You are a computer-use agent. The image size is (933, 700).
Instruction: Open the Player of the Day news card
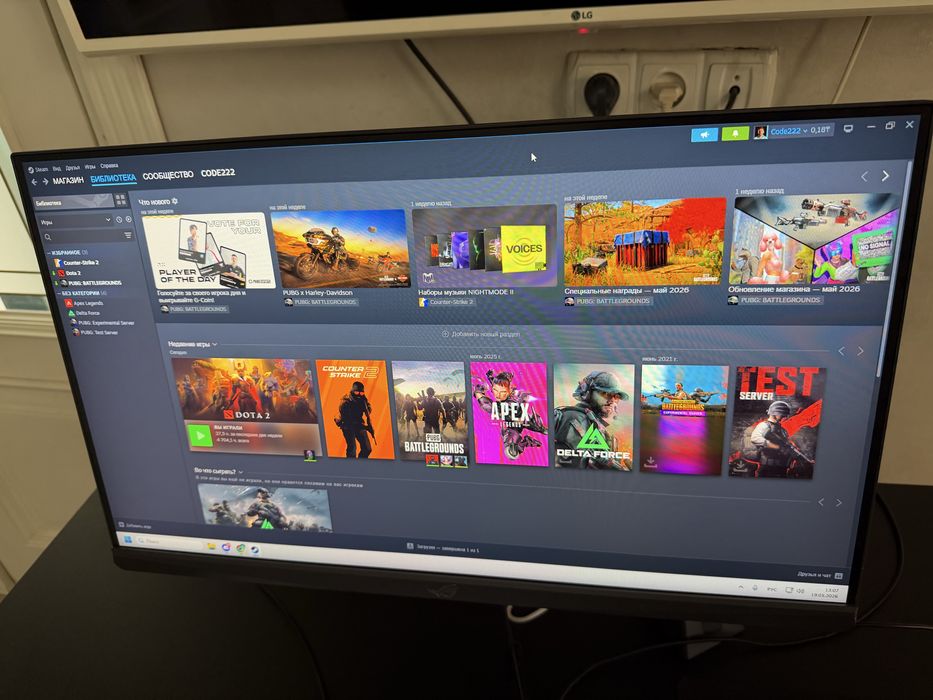pyautogui.click(x=208, y=251)
